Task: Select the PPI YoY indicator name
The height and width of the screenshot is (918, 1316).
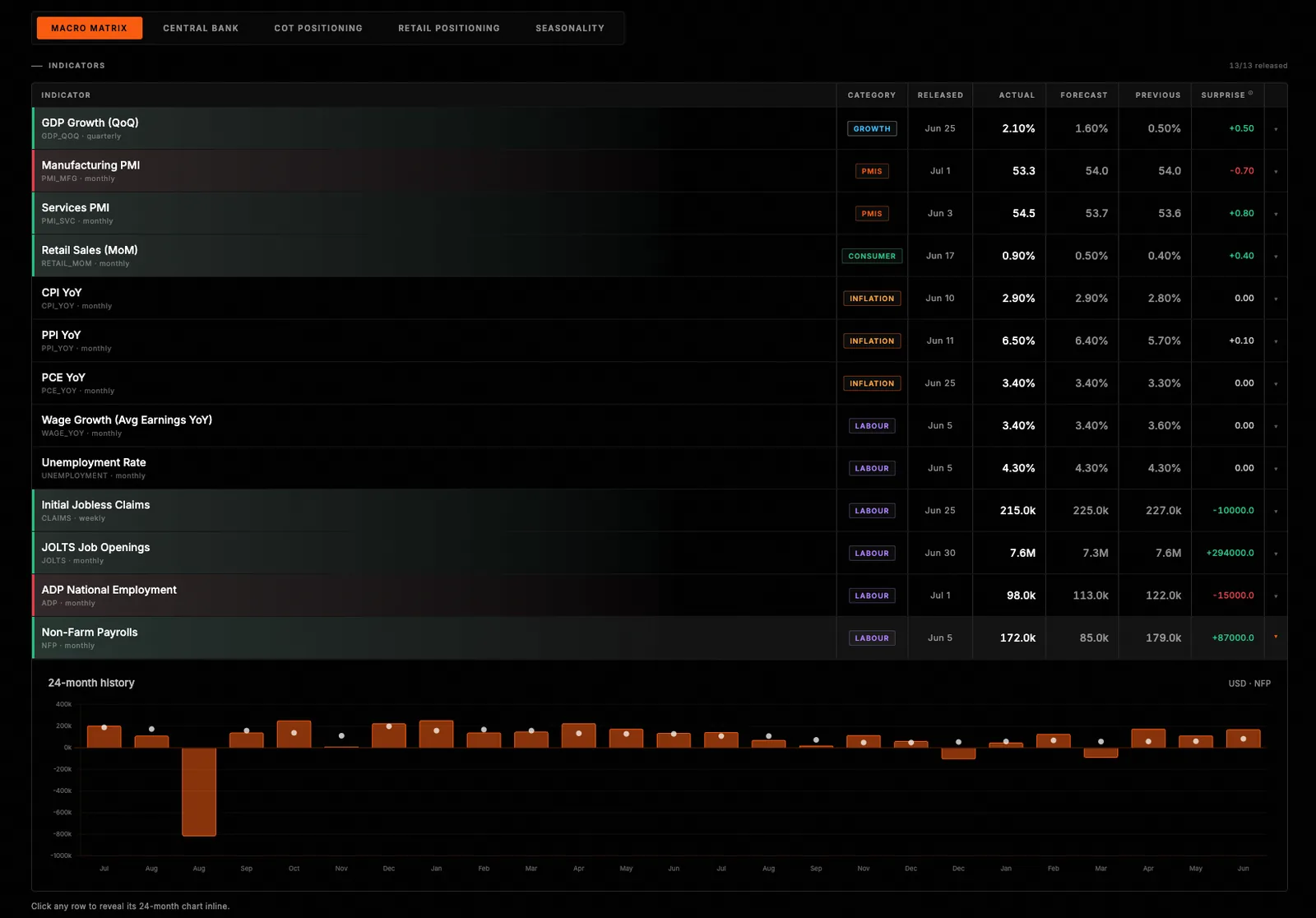Action: point(61,336)
